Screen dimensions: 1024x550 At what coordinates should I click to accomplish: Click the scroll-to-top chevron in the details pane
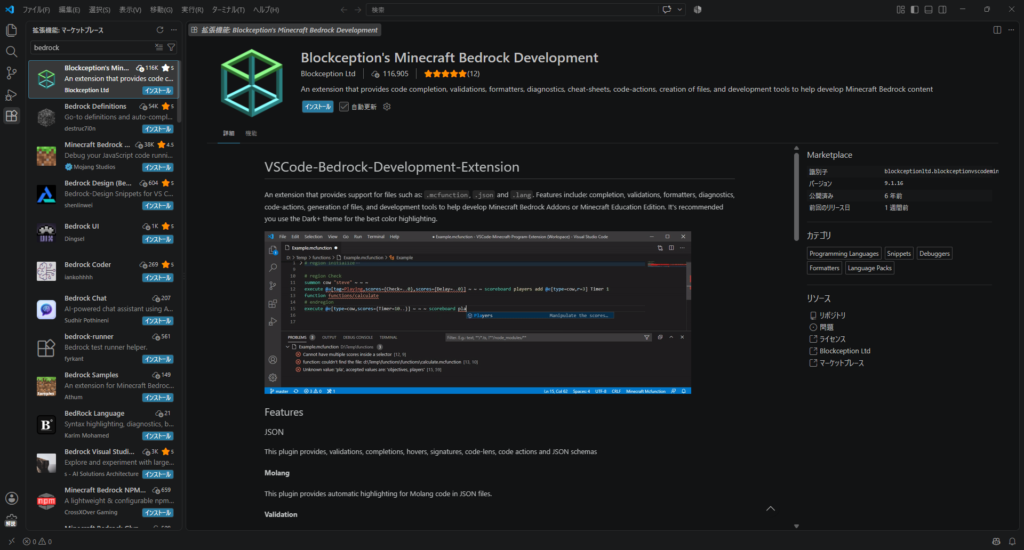(771, 508)
